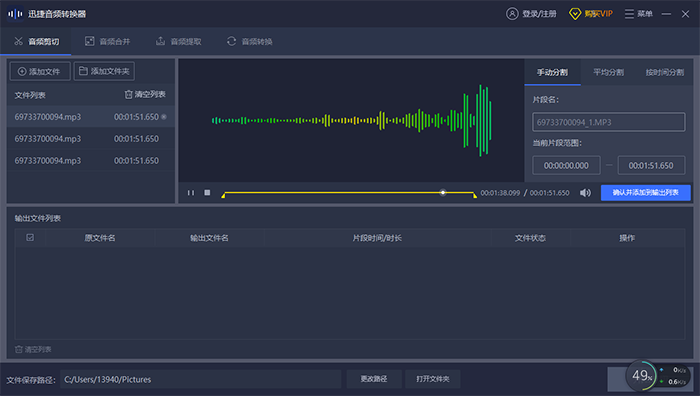Click the segment start time field 00:00:00.000
The height and width of the screenshot is (396, 700).
[x=566, y=165]
